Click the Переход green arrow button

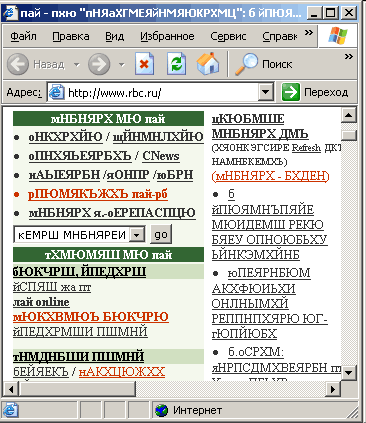click(291, 92)
